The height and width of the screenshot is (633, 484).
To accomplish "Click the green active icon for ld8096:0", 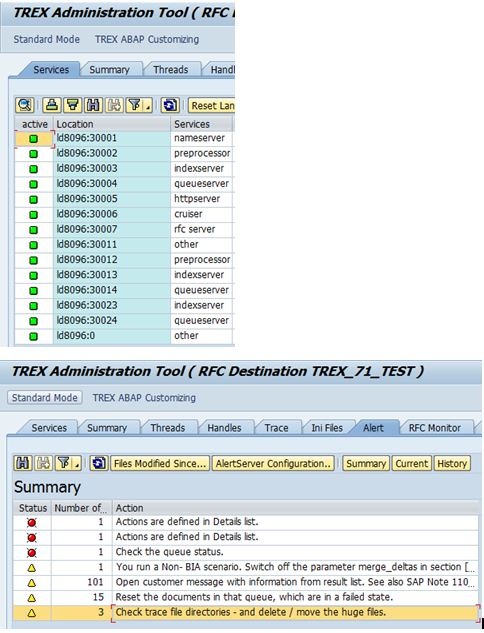I will click(34, 336).
